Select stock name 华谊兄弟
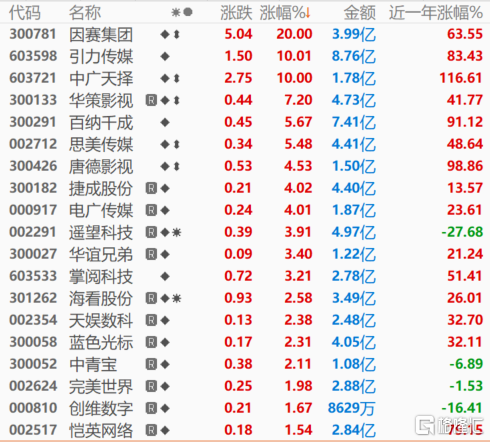The width and height of the screenshot is (490, 442). tap(101, 254)
